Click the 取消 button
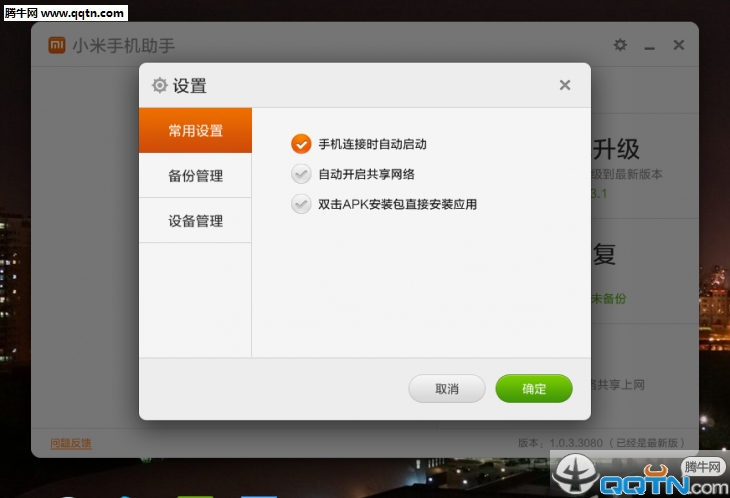The width and height of the screenshot is (730, 498). (x=447, y=389)
